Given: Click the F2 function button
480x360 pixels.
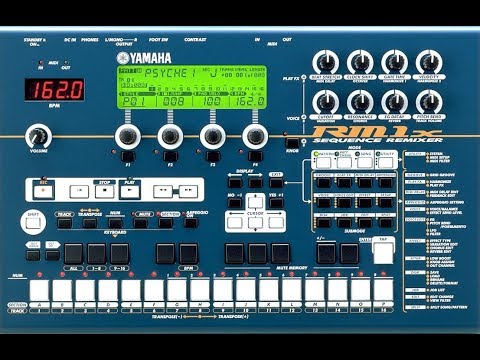Looking at the screenshot, I should pyautogui.click(x=170, y=156).
